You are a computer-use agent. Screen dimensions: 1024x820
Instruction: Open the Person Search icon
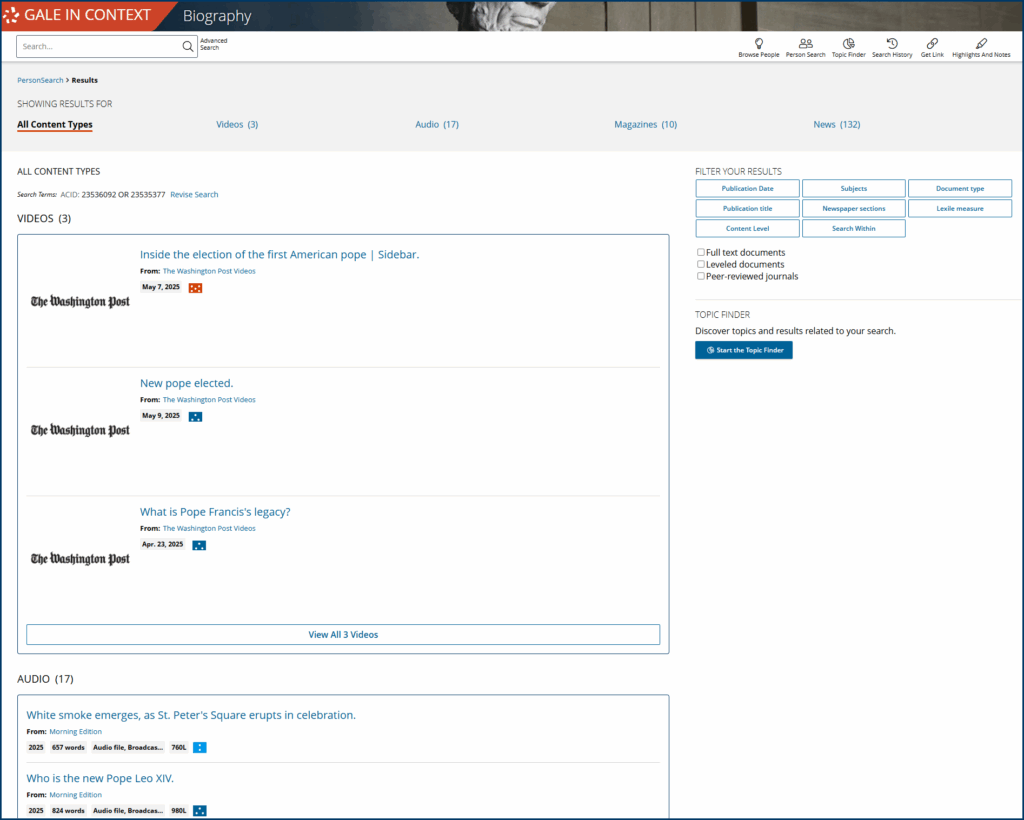point(806,44)
